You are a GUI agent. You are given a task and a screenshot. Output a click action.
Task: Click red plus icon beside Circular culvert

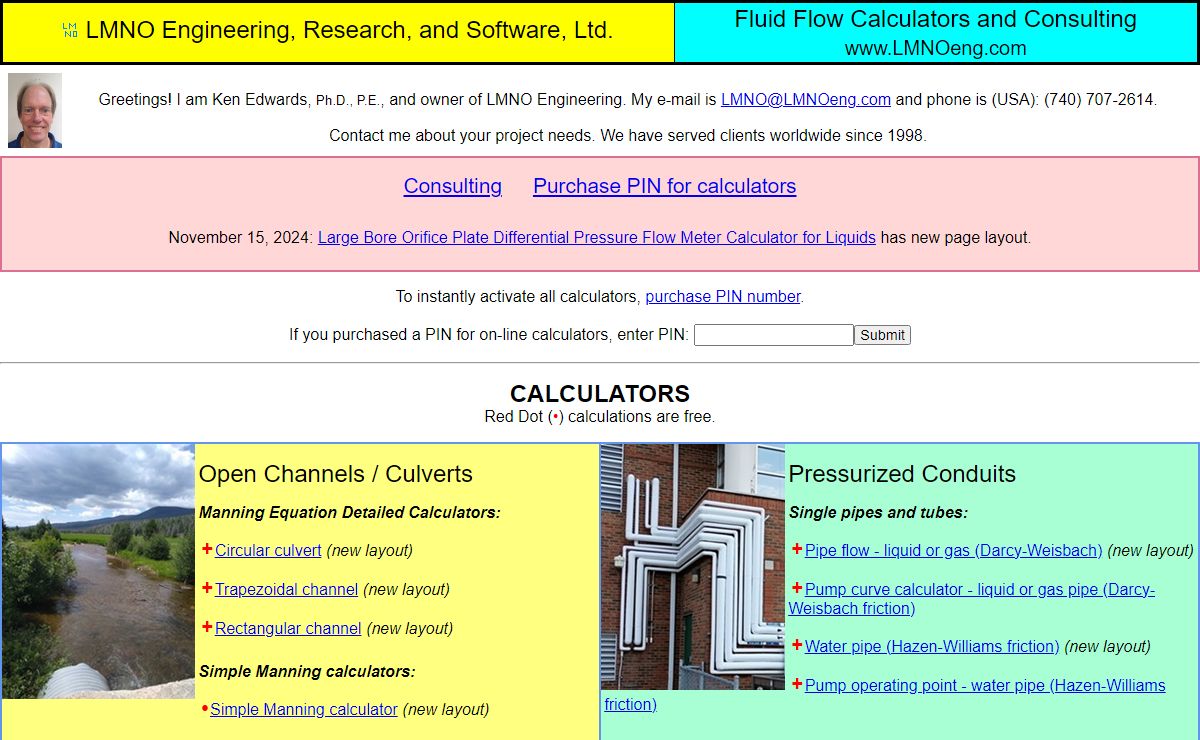pyautogui.click(x=207, y=549)
